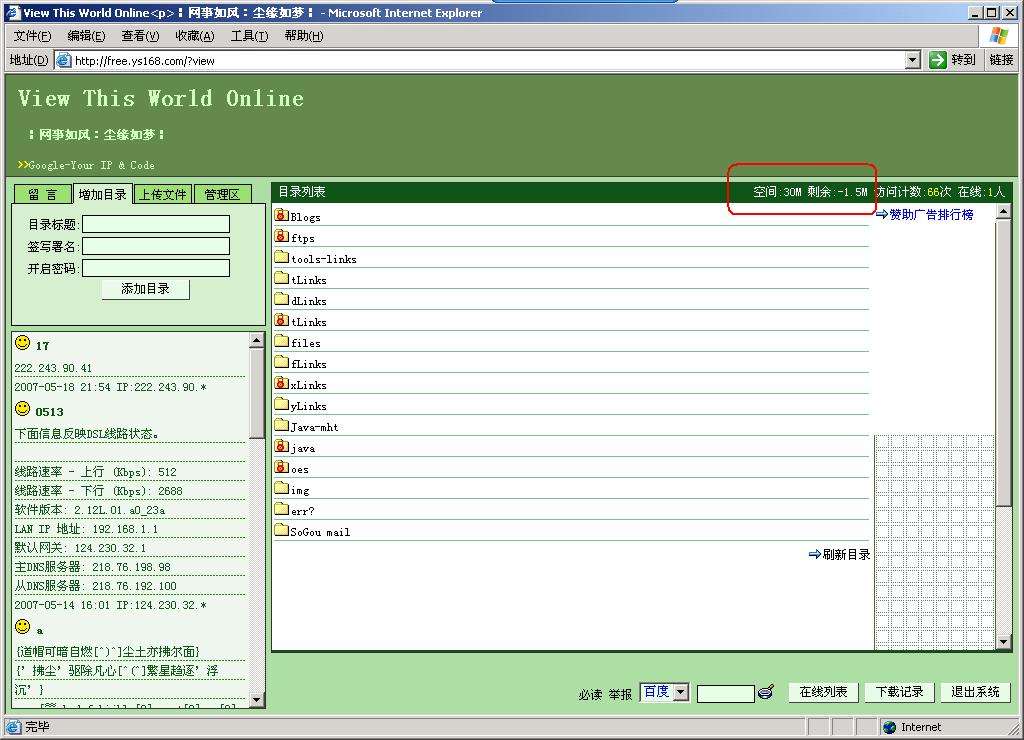Click the smiley icon next to message a
Viewport: 1024px width, 740px height.
coord(22,627)
